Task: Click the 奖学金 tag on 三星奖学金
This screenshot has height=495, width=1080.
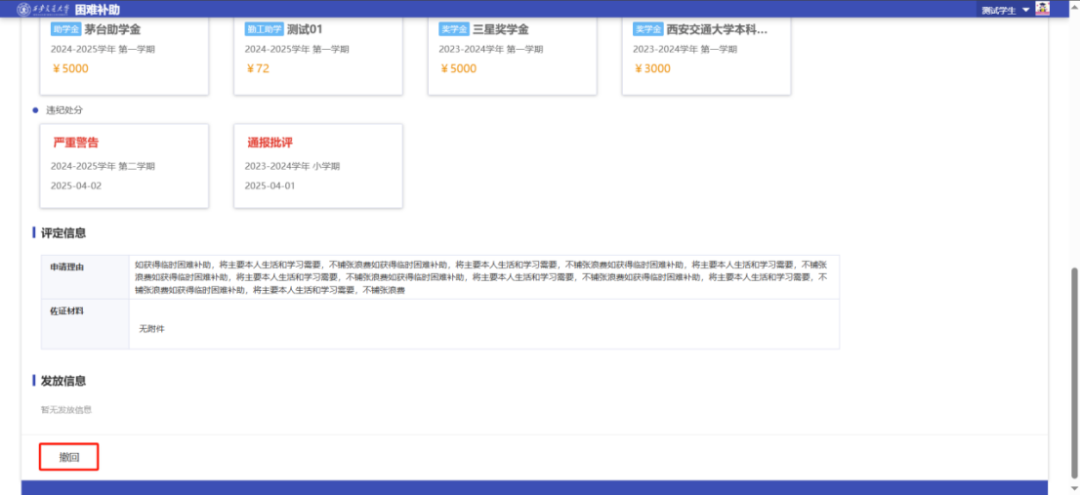Action: click(454, 29)
